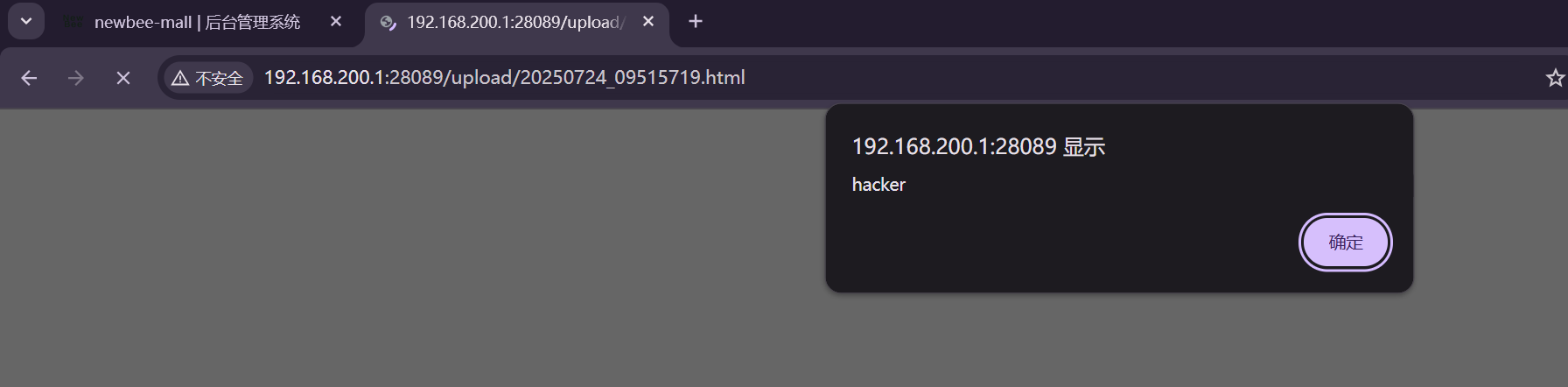Click the alert title "192.168.200.1:28089 显示"
This screenshot has height=387, width=1568.
click(x=978, y=146)
